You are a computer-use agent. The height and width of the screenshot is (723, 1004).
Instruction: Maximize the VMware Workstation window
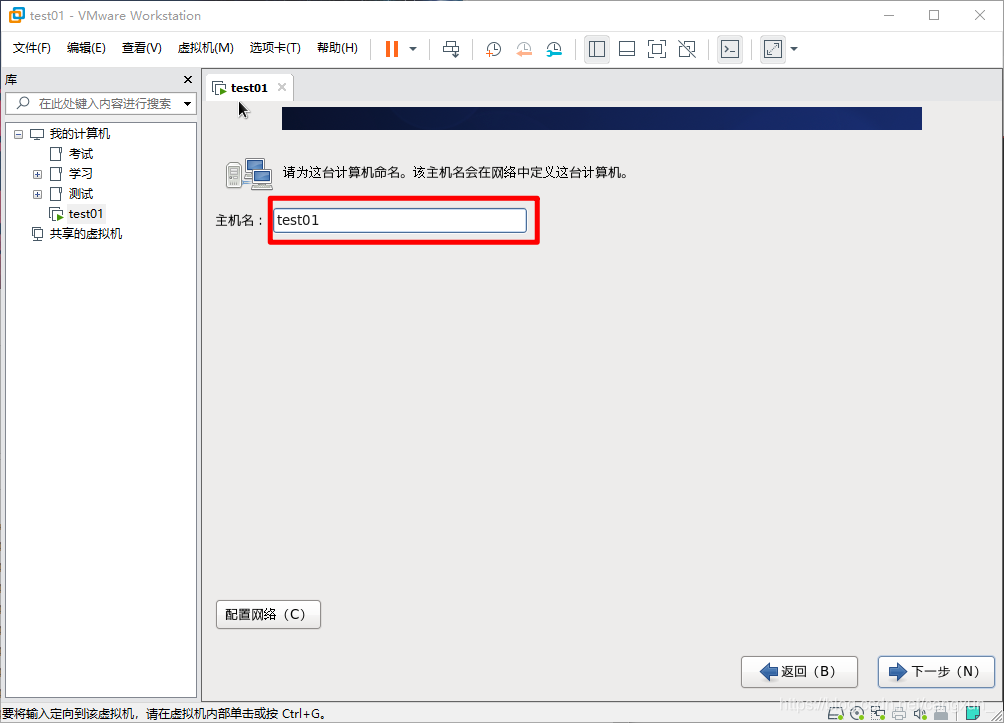[934, 15]
